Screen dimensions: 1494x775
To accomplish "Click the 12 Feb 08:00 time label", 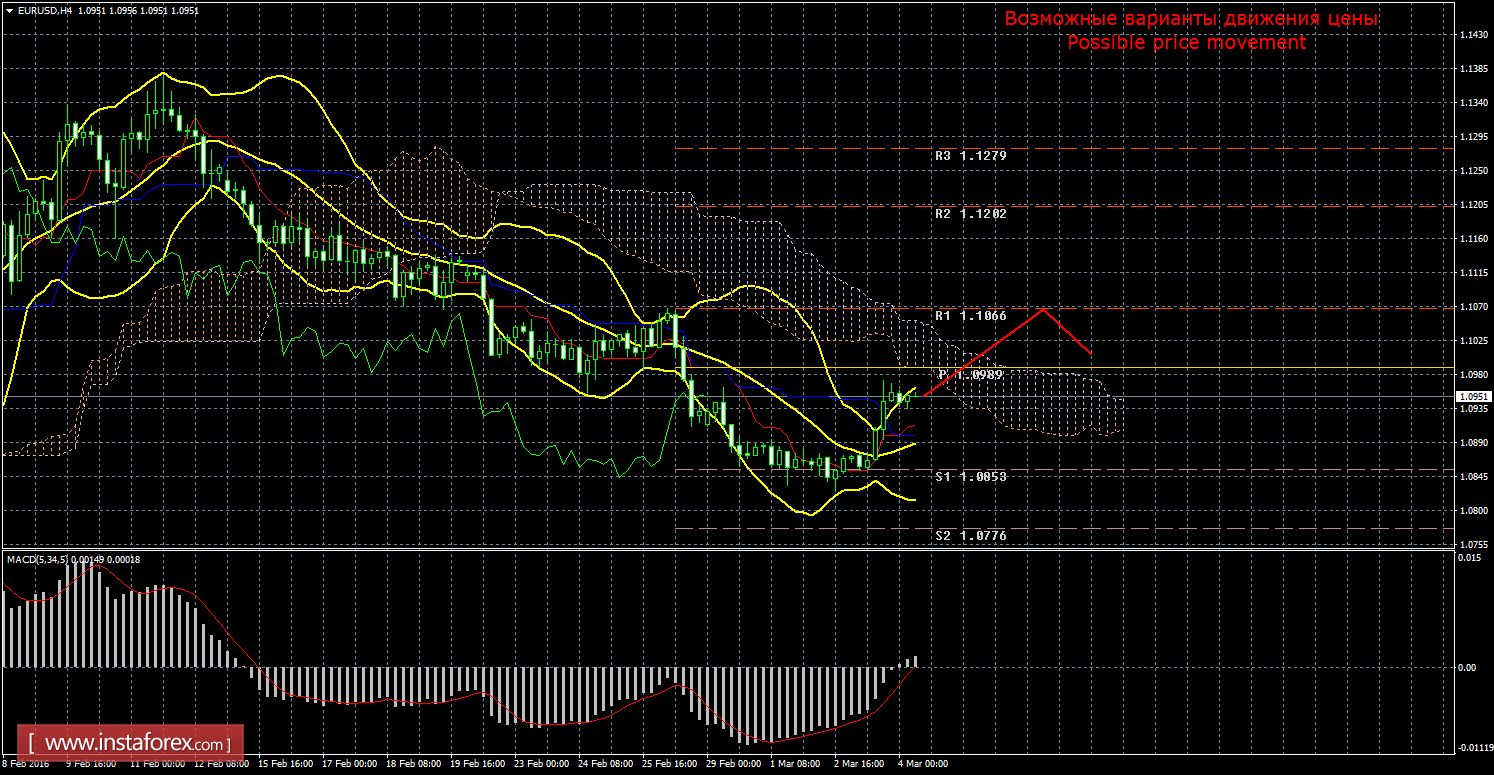I will click(x=220, y=764).
